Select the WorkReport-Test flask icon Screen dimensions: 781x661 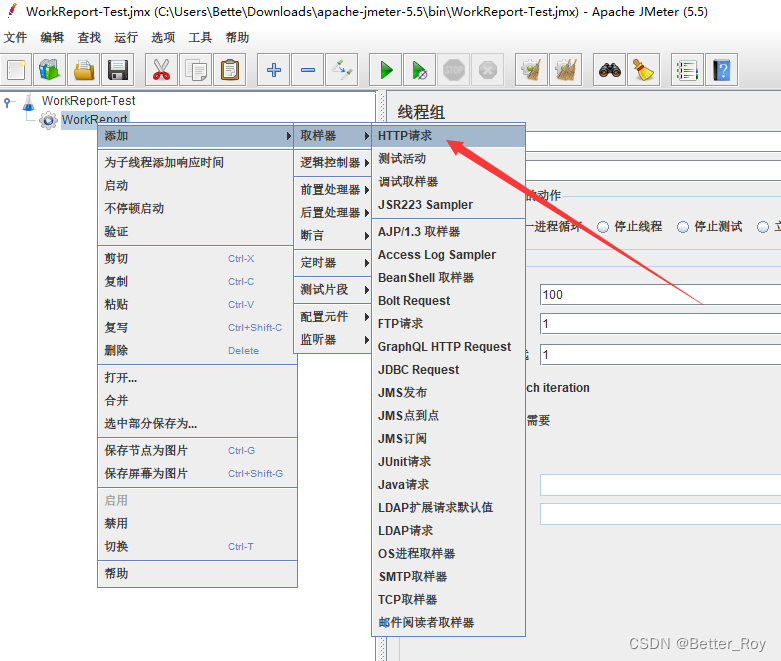pyautogui.click(x=29, y=102)
